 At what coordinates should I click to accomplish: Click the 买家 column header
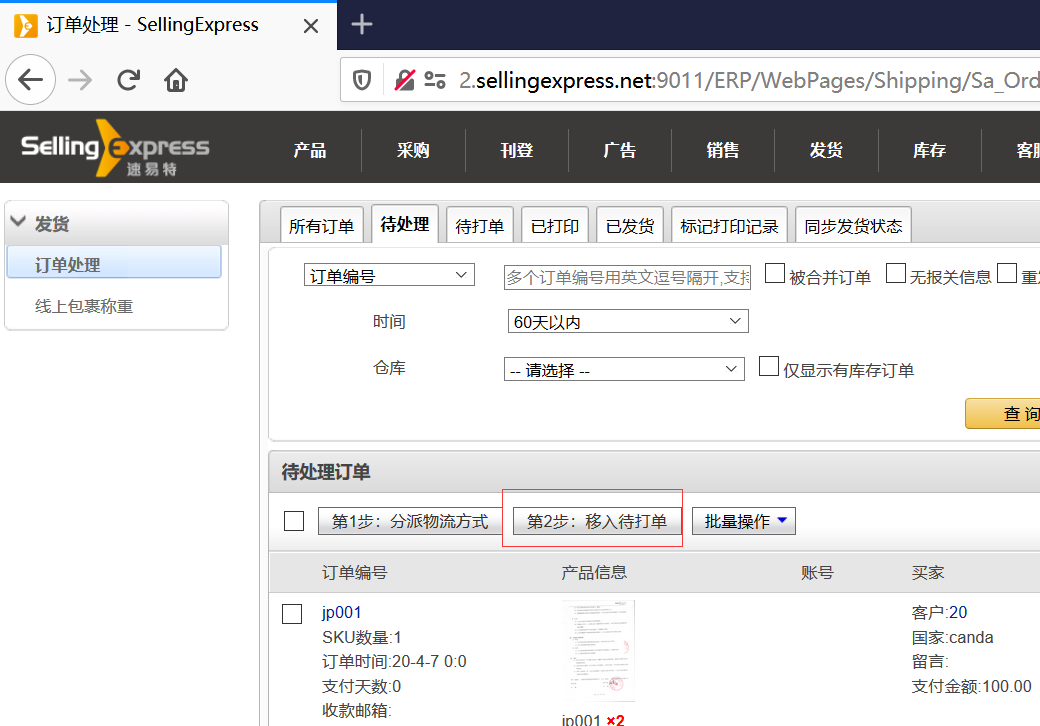coord(927,572)
